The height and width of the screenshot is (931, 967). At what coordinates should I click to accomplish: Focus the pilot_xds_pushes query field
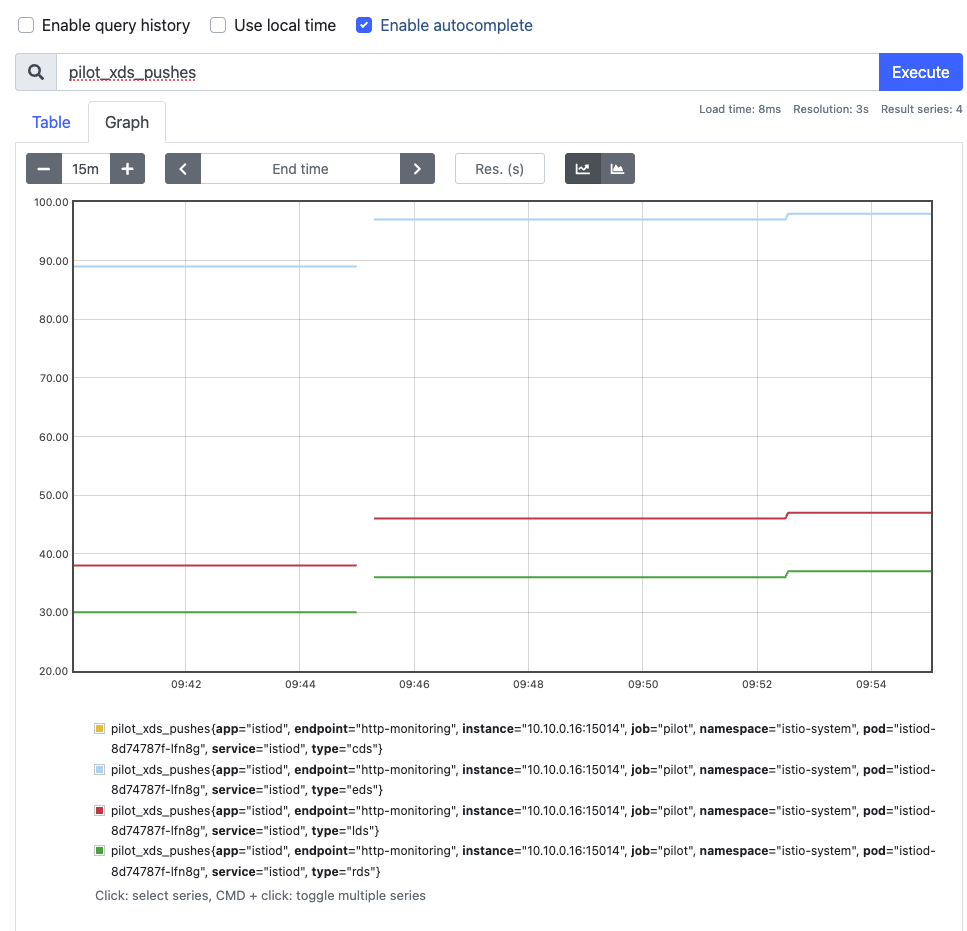pos(467,72)
